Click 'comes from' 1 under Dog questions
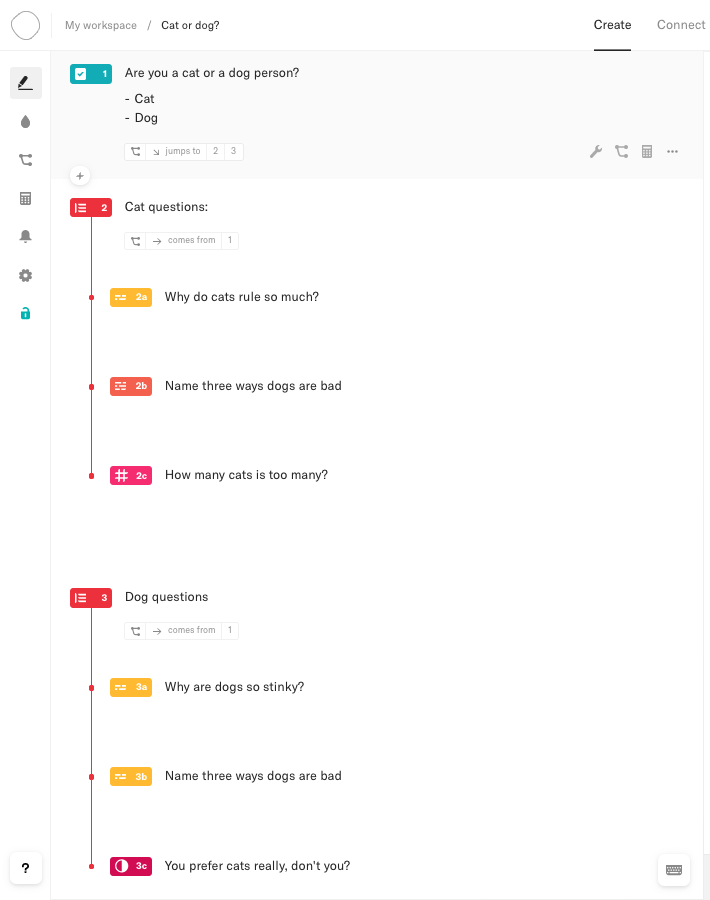The width and height of the screenshot is (710, 900). click(230, 630)
